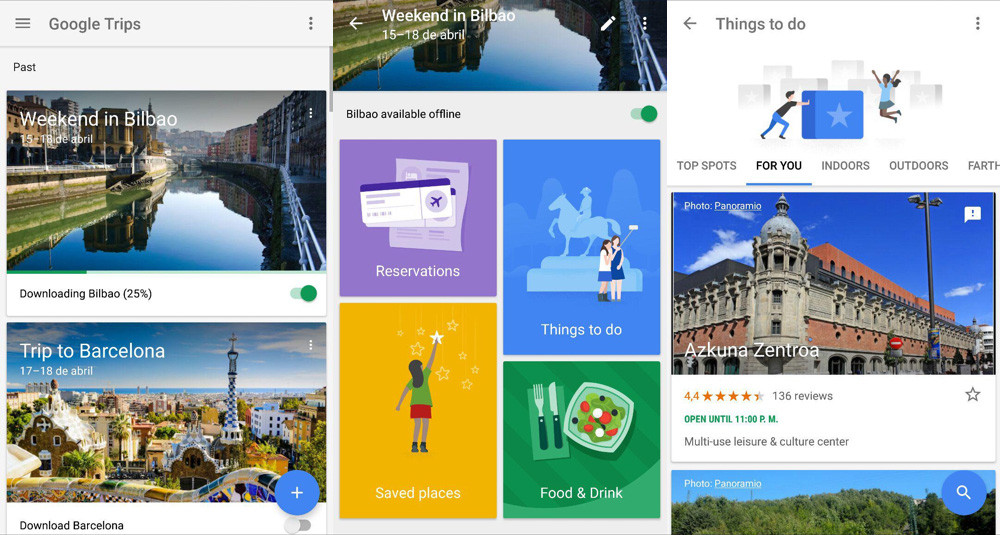Viewport: 1000px width, 535px height.
Task: Tap the Things to do screen title
Action: tap(760, 24)
